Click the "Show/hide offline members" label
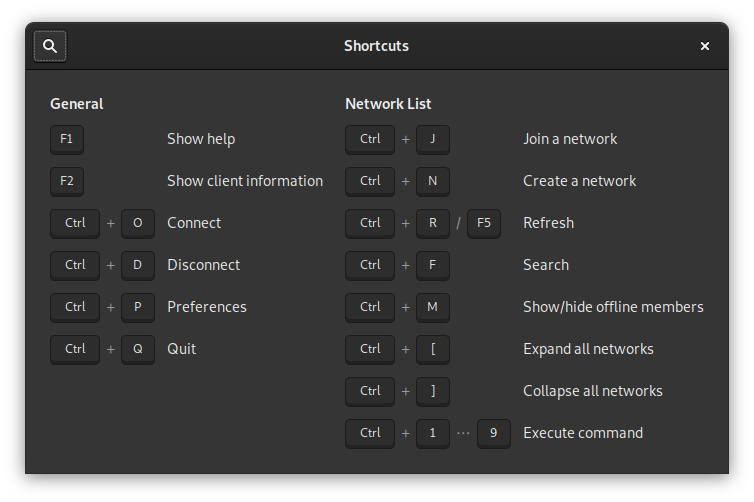 click(613, 307)
